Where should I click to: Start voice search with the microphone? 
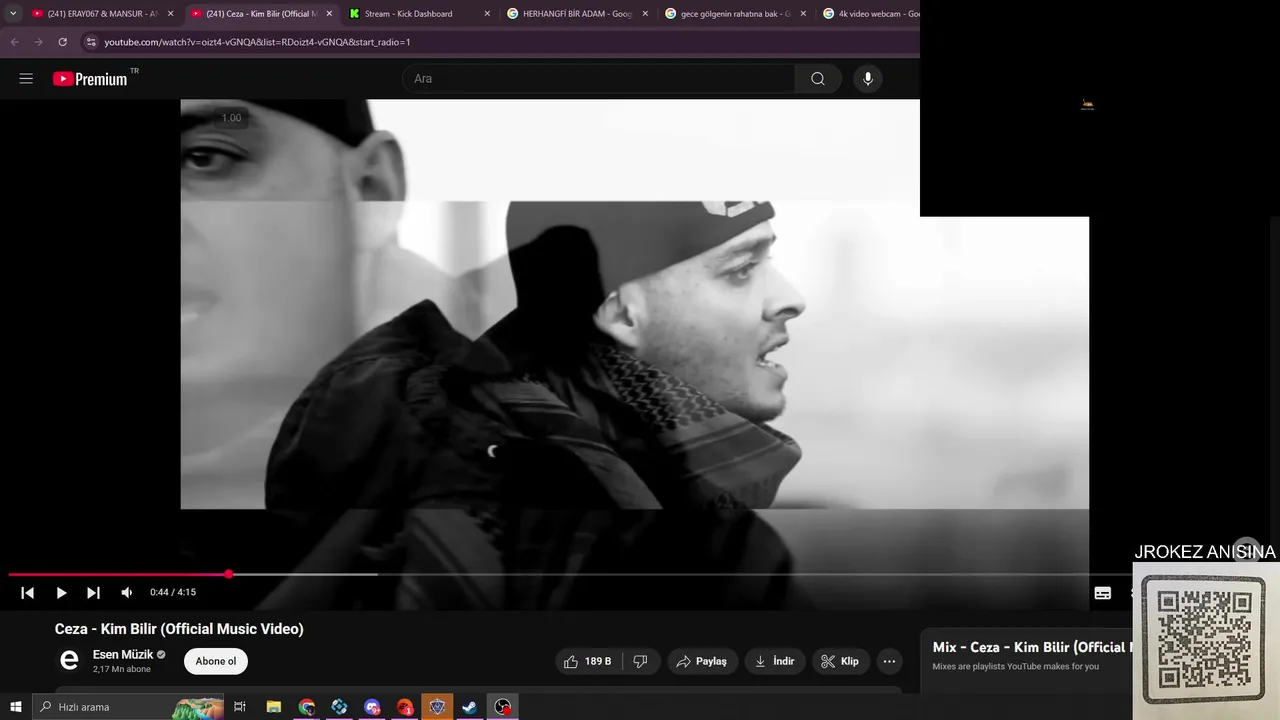tap(868, 79)
